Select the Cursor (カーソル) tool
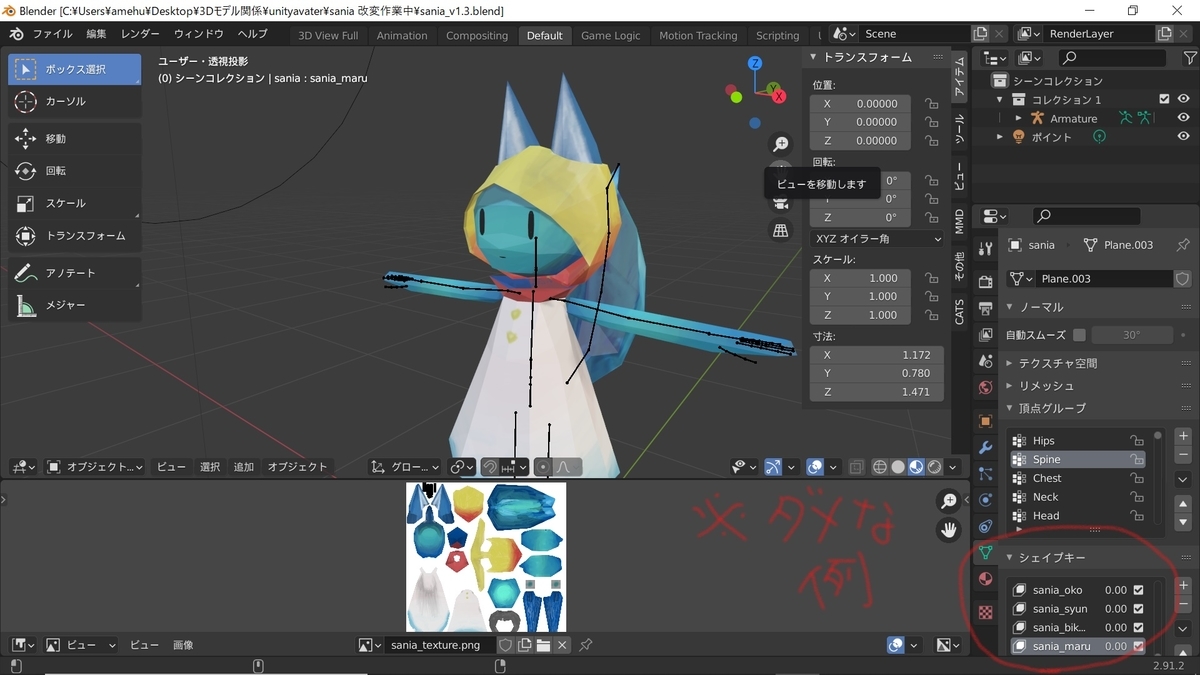 [x=74, y=102]
